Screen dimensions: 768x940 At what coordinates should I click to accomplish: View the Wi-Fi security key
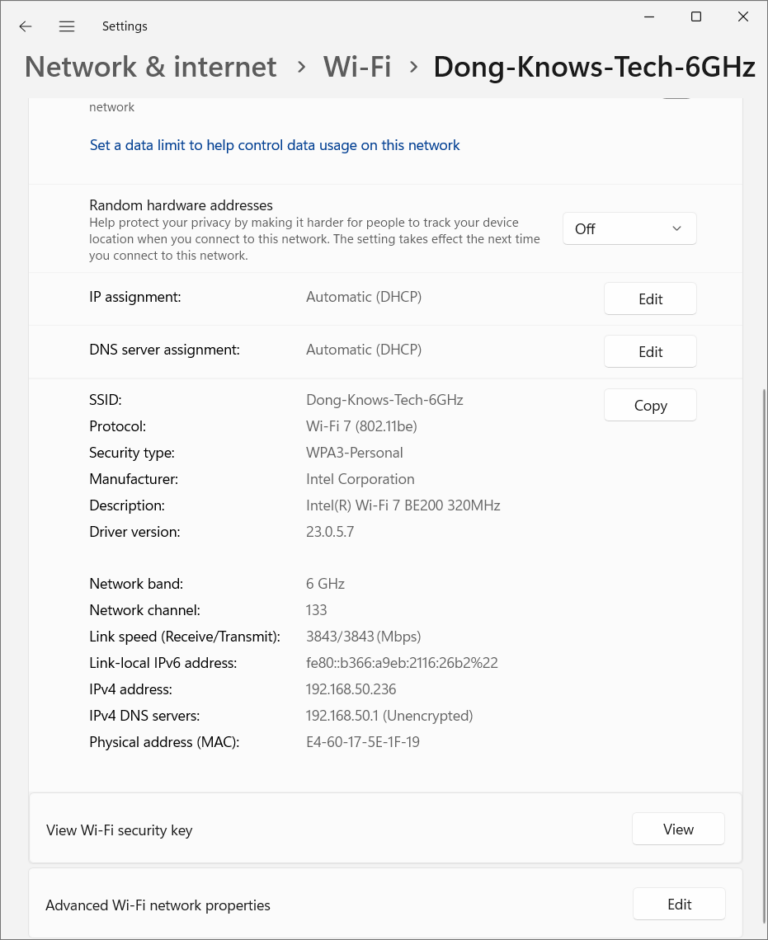click(678, 829)
